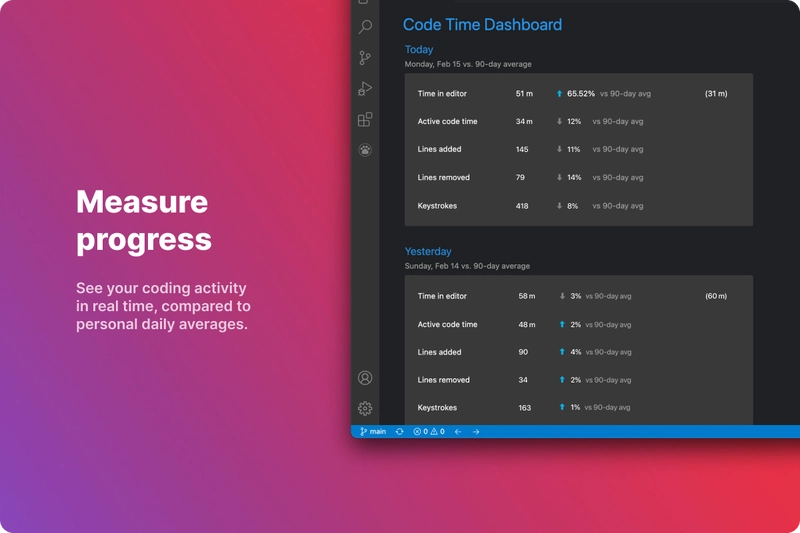Click the 145 lines added value

click(522, 149)
